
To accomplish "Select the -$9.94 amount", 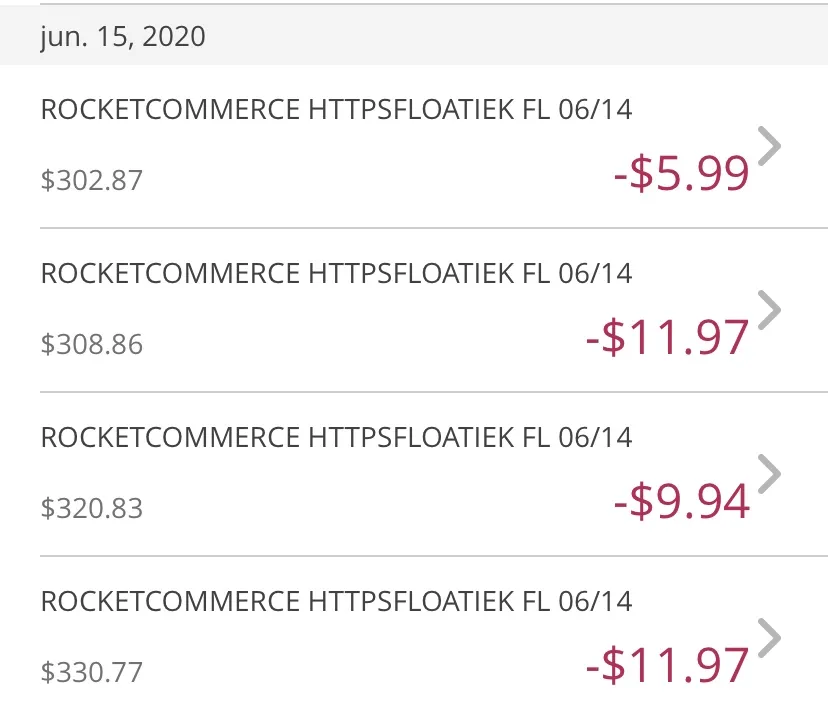I will [x=682, y=501].
